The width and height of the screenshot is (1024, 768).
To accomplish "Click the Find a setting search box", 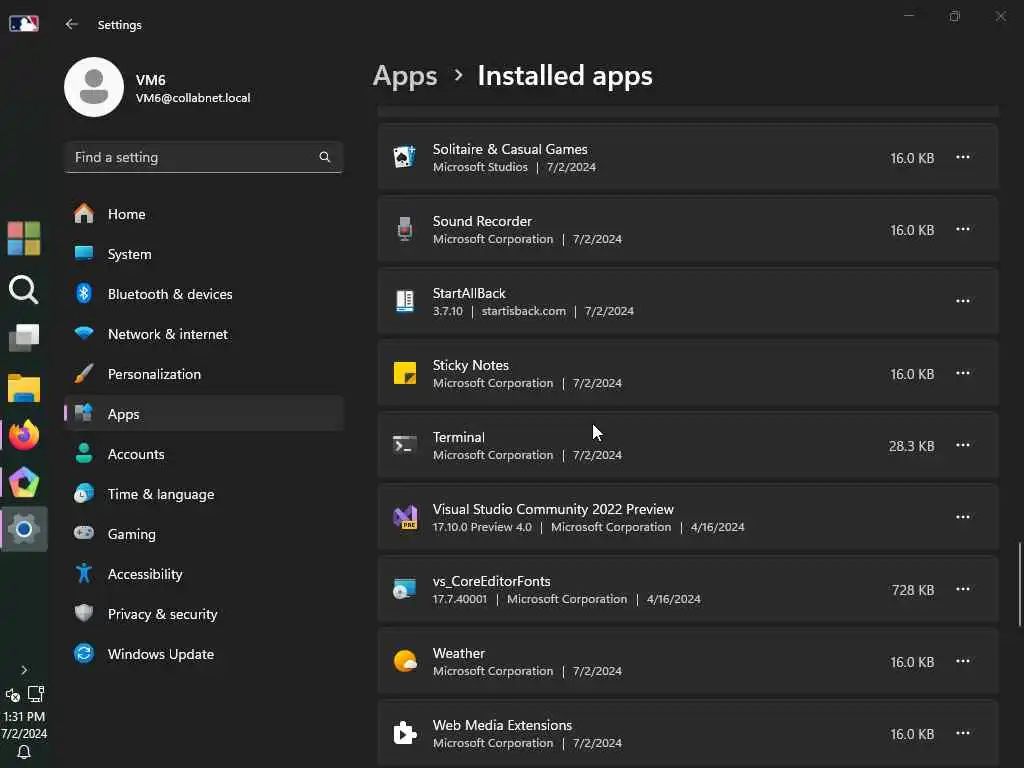I will (192, 157).
